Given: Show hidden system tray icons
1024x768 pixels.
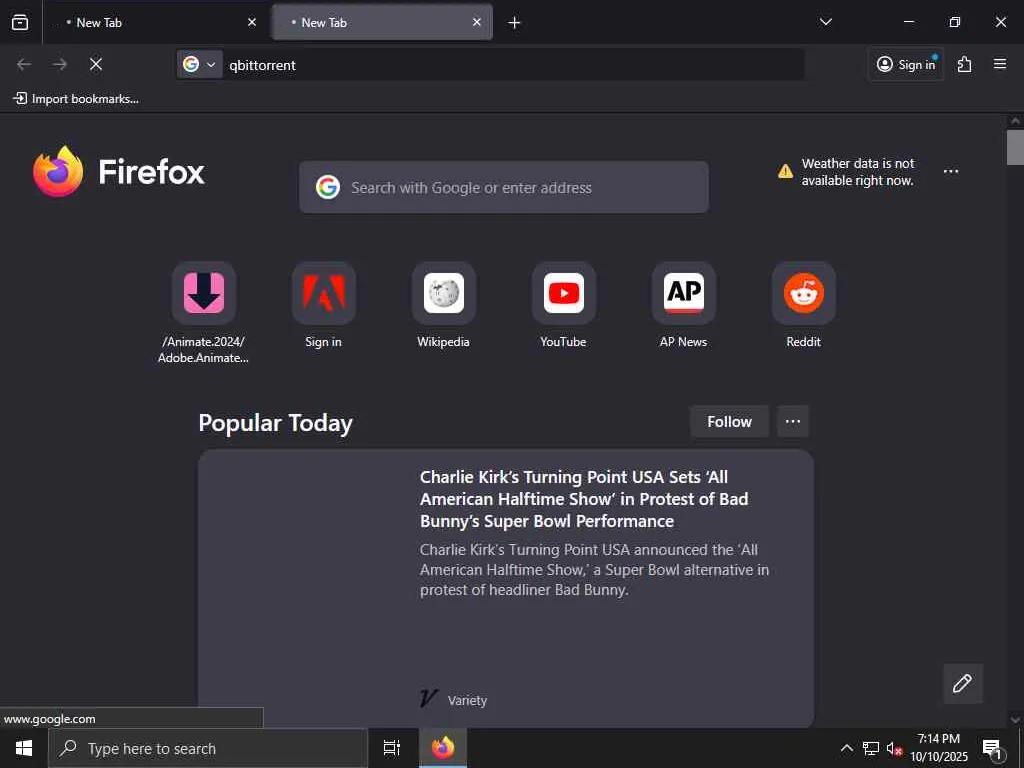Looking at the screenshot, I should (x=846, y=748).
